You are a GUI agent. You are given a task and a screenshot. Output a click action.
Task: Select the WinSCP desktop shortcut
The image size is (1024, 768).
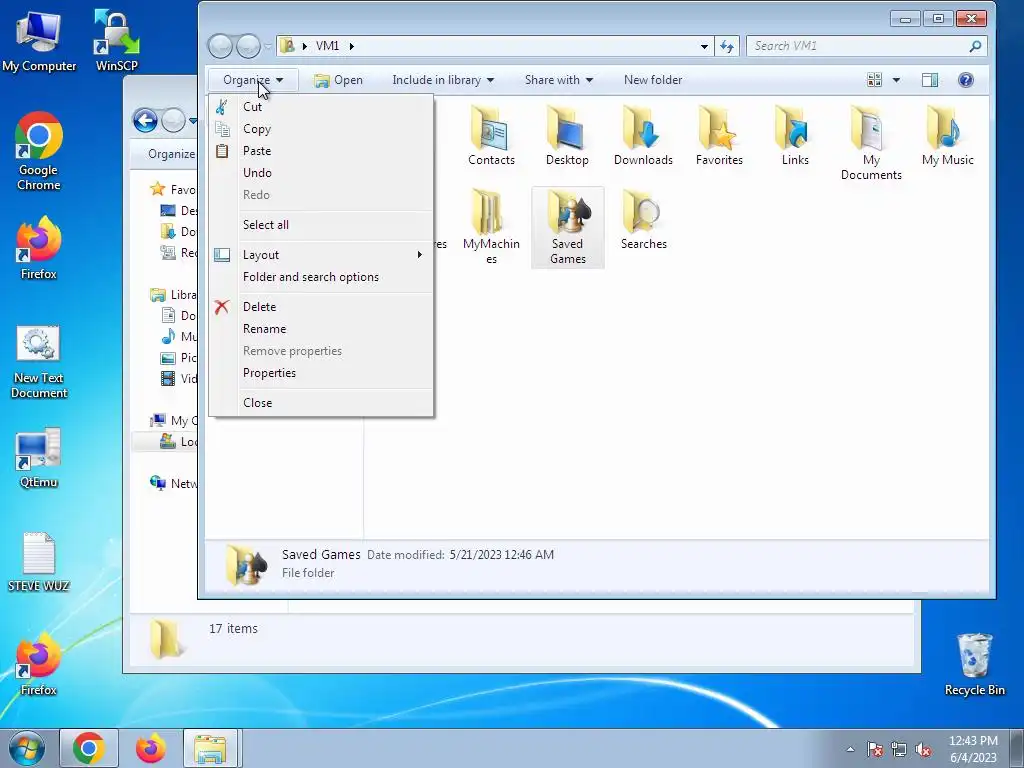116,40
